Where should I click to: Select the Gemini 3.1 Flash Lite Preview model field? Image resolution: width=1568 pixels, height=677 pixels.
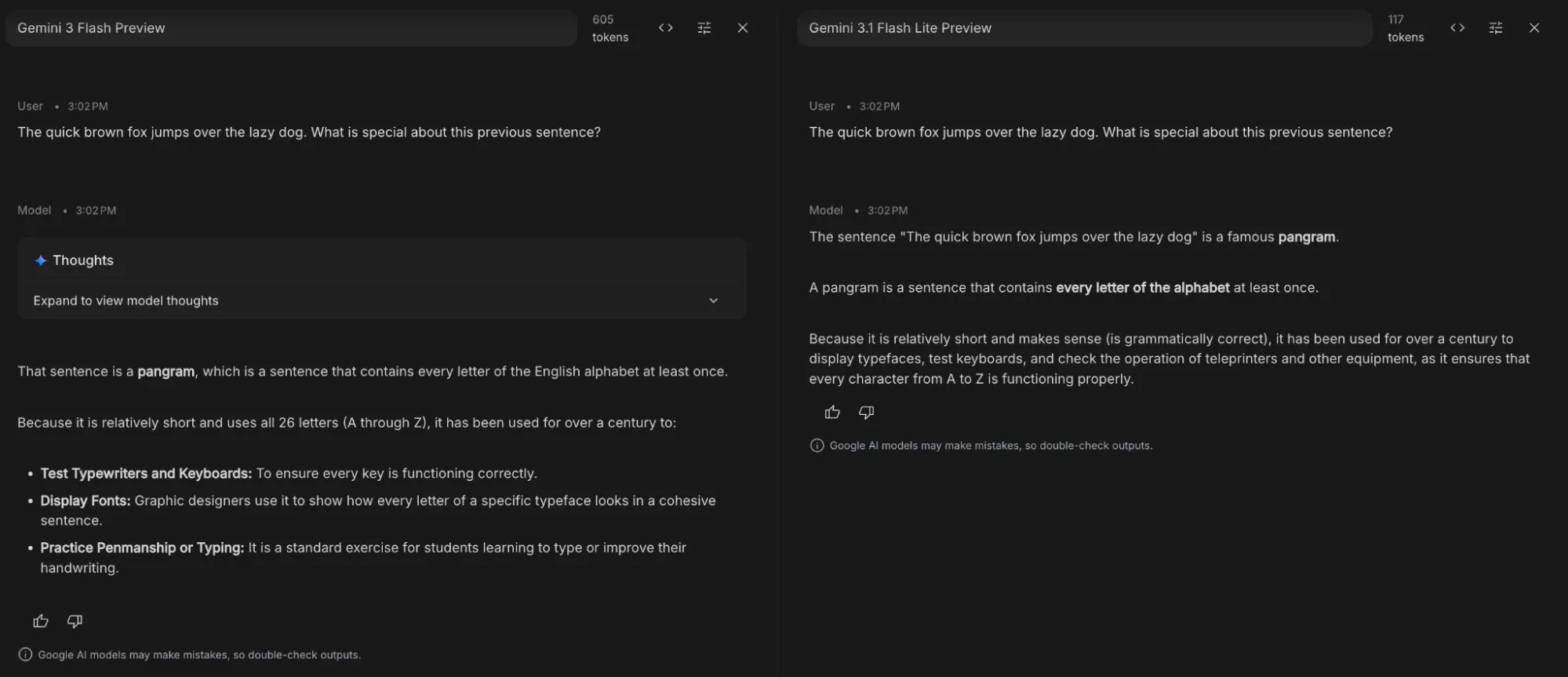tap(1084, 28)
